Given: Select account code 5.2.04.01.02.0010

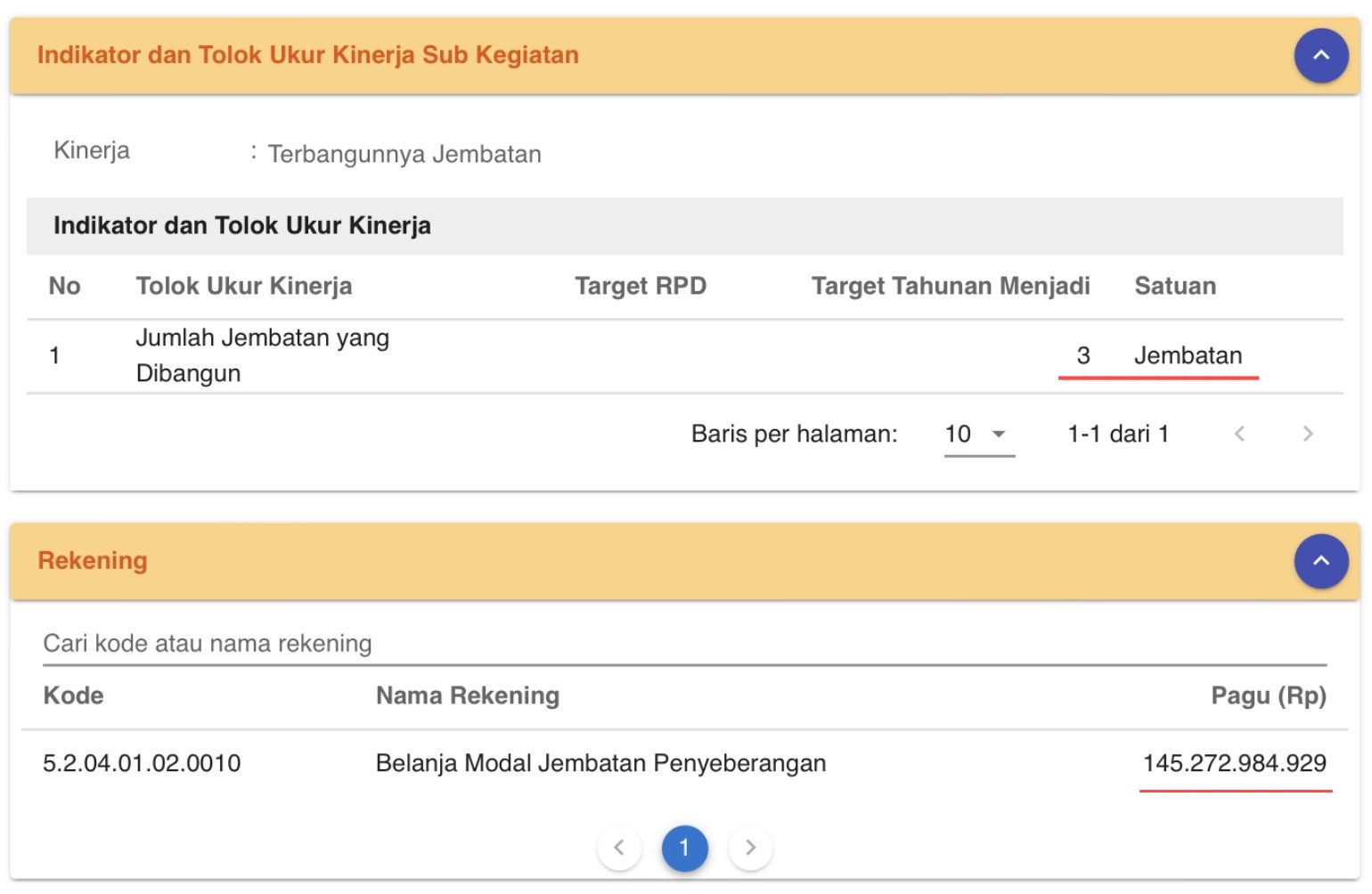Looking at the screenshot, I should point(142,763).
